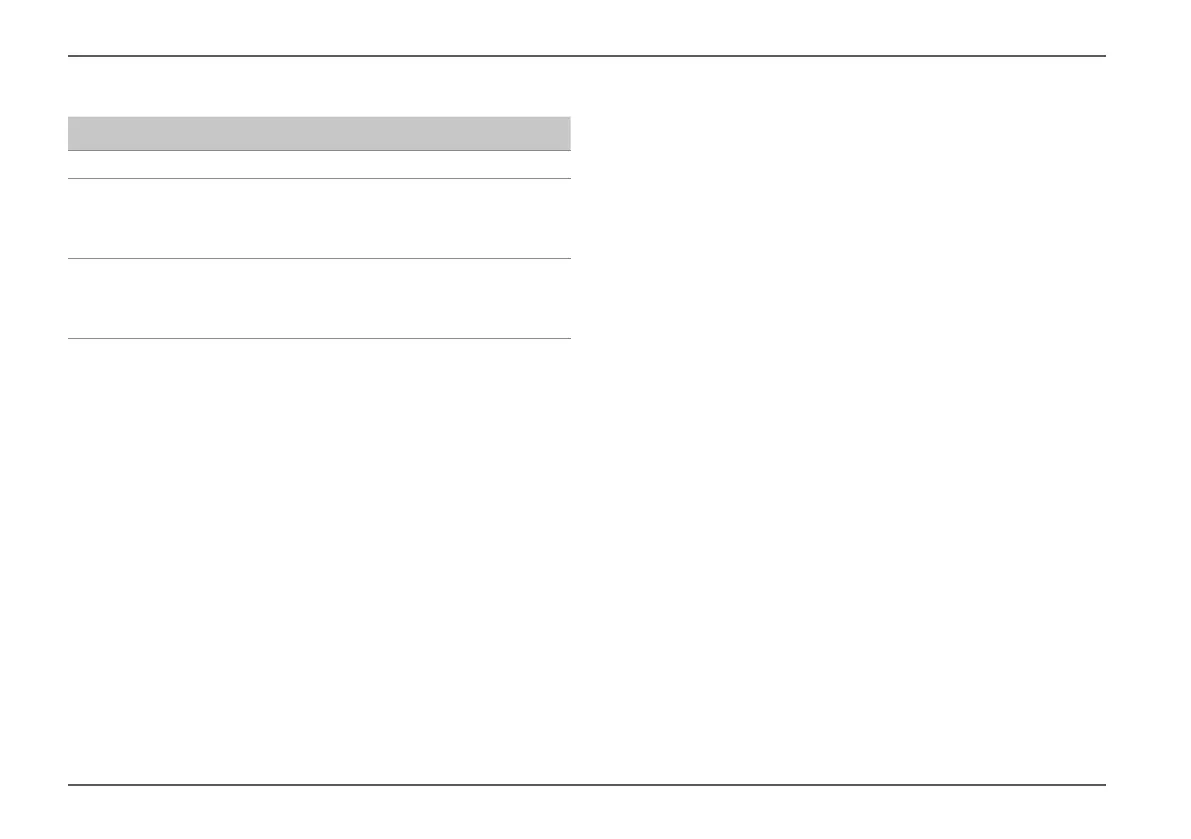Select the last tall empty table row

click(x=319, y=298)
